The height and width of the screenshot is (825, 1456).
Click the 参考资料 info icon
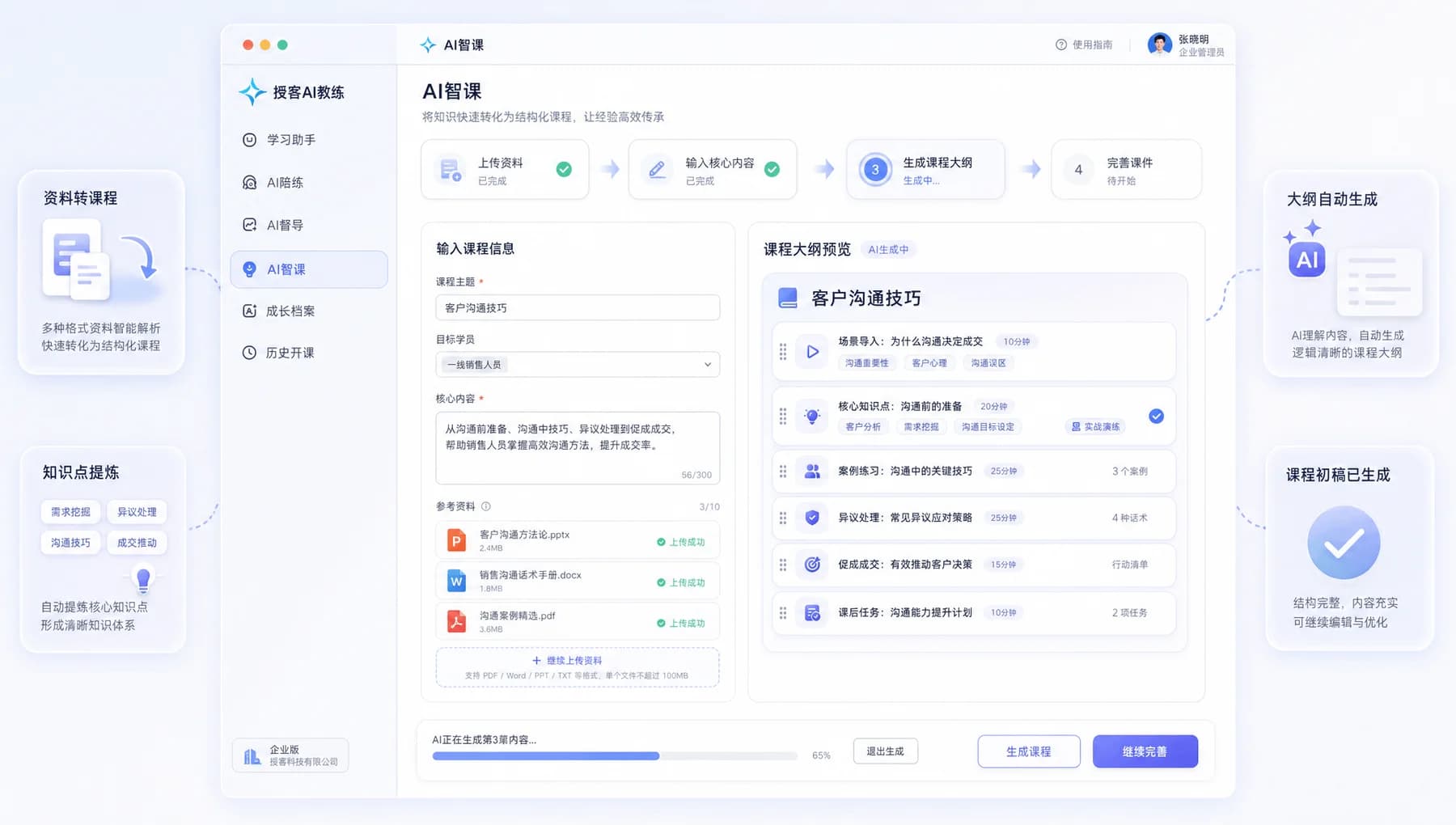point(486,506)
